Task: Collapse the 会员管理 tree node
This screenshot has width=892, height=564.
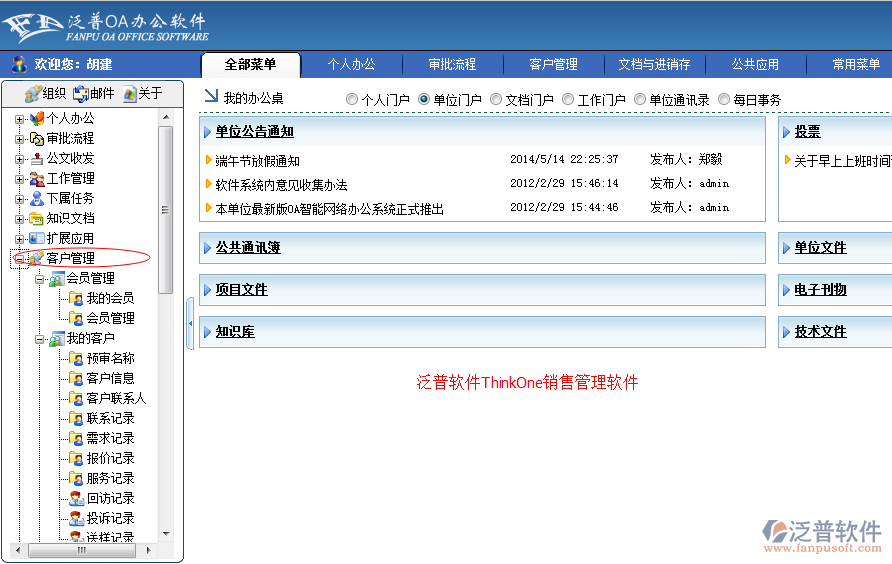Action: point(39,279)
